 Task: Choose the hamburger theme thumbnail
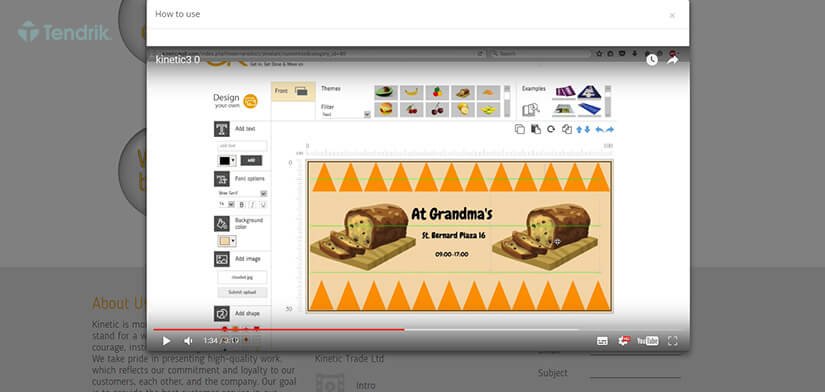point(386,109)
